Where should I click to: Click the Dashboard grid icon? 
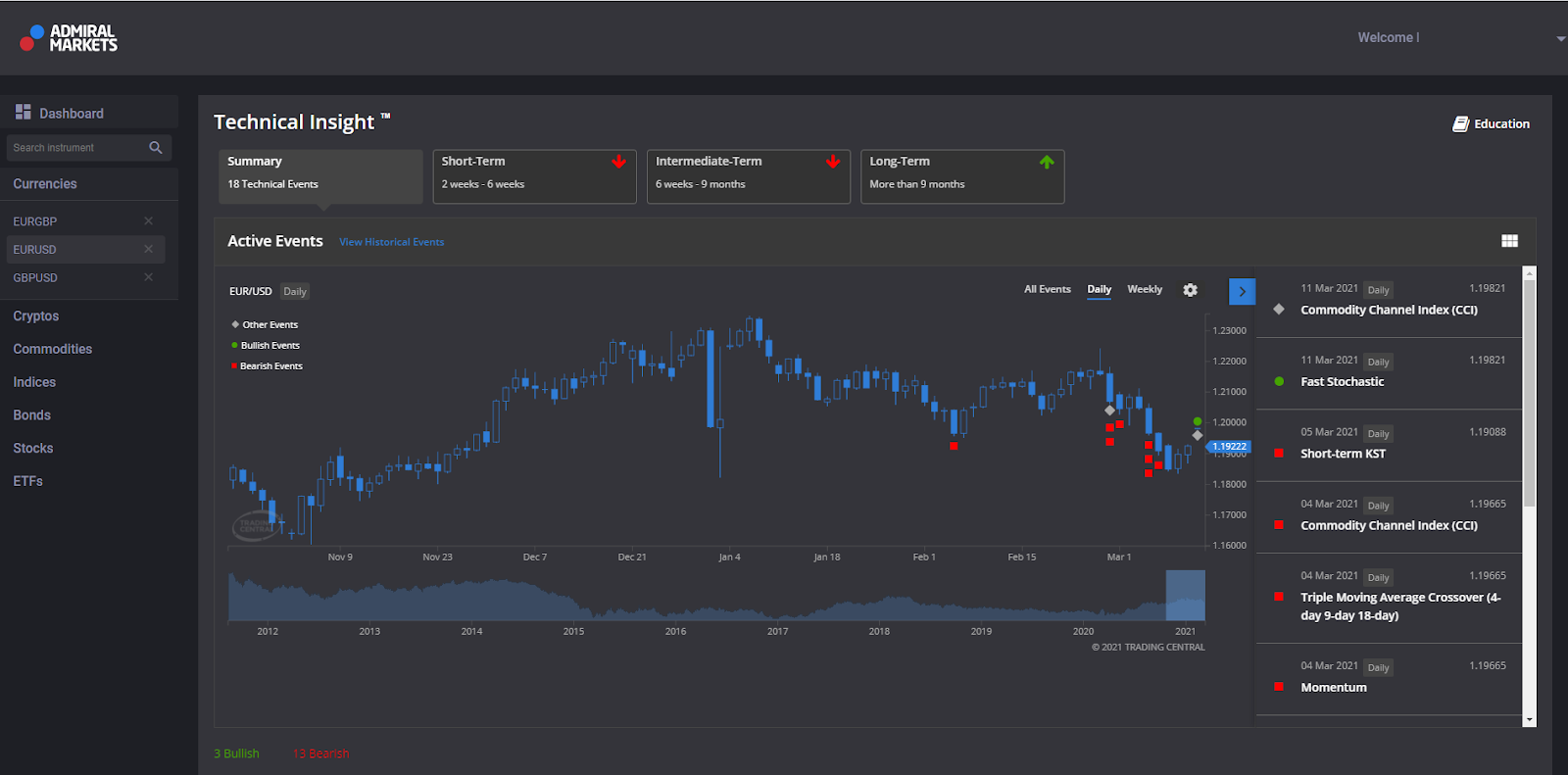tap(24, 113)
